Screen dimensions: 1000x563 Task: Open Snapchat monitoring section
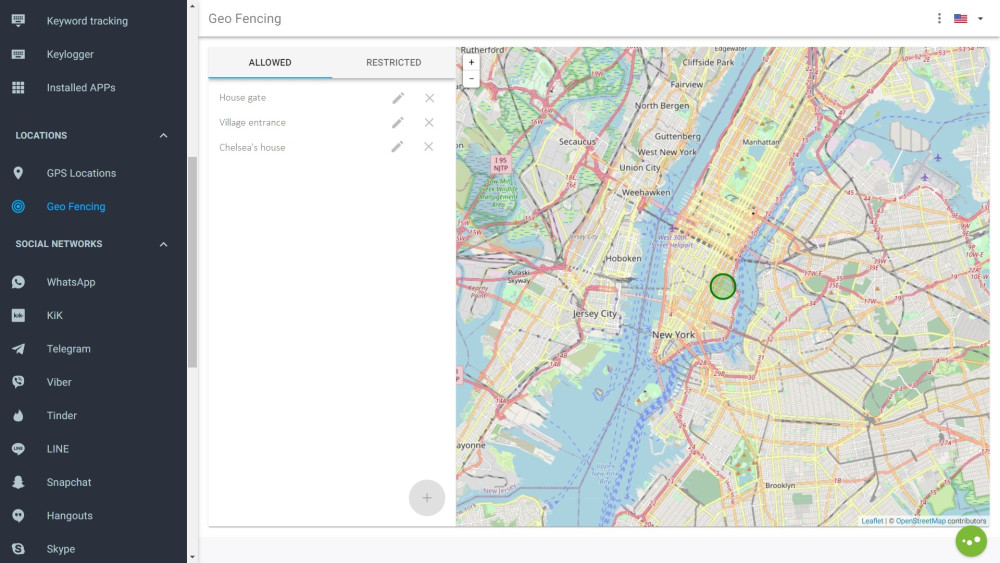[x=69, y=482]
